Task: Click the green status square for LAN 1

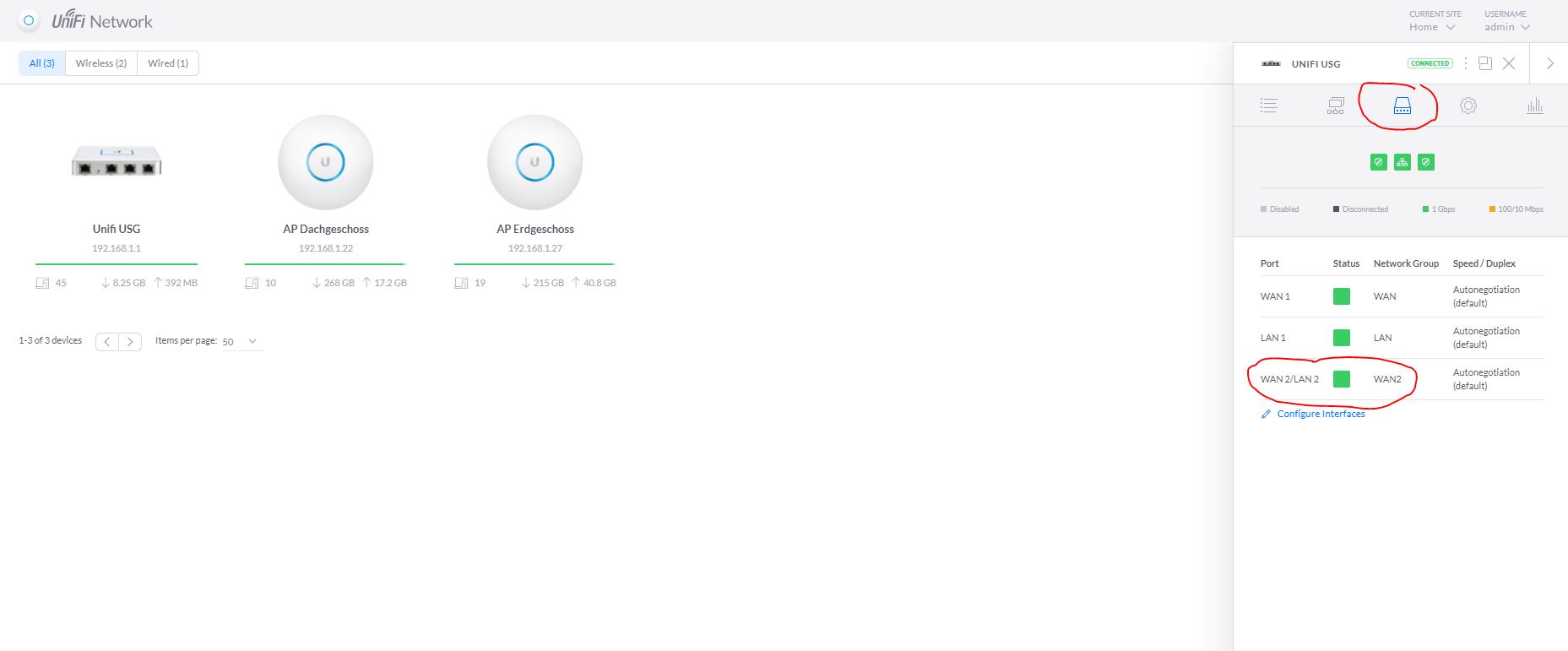Action: (1341, 338)
